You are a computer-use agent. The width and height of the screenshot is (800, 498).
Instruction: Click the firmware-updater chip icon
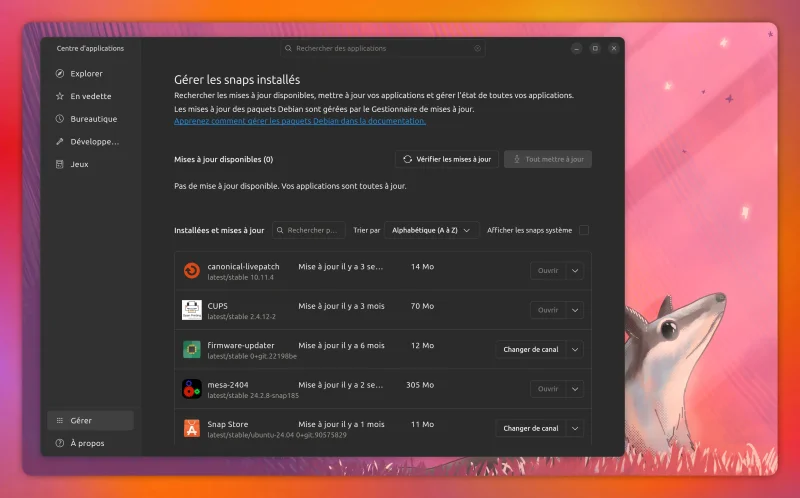click(x=192, y=350)
